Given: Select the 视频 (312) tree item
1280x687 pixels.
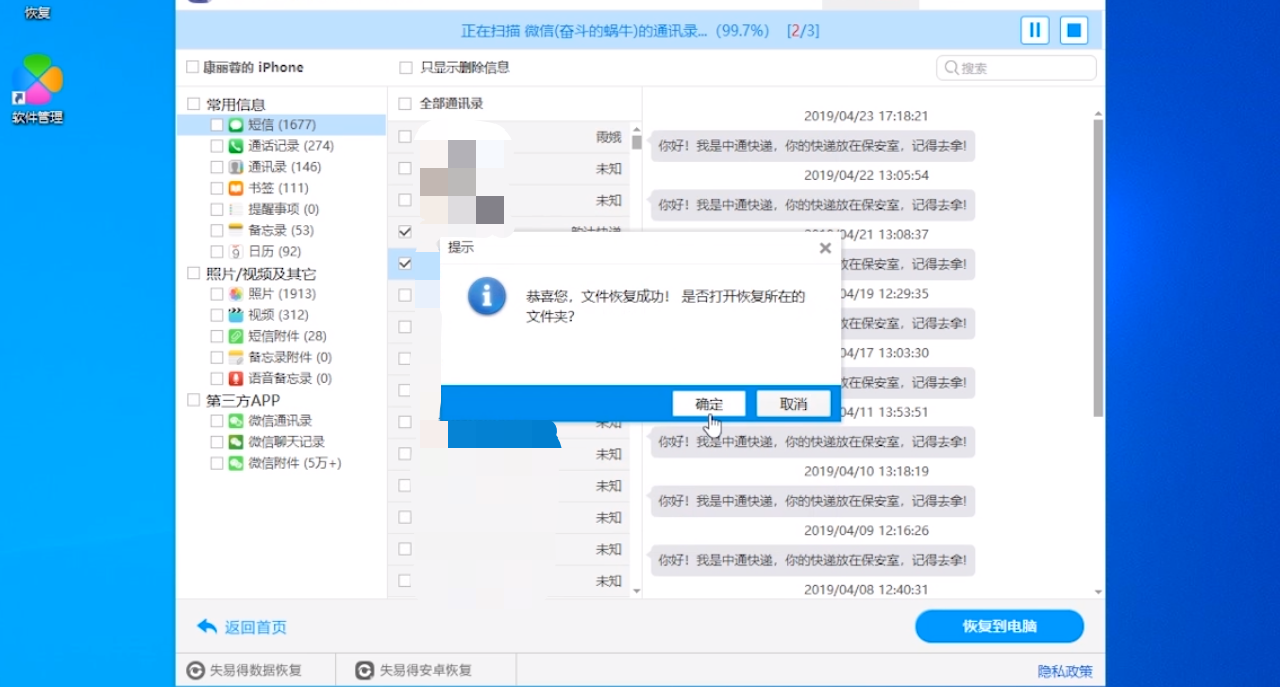Looking at the screenshot, I should click(x=278, y=315).
